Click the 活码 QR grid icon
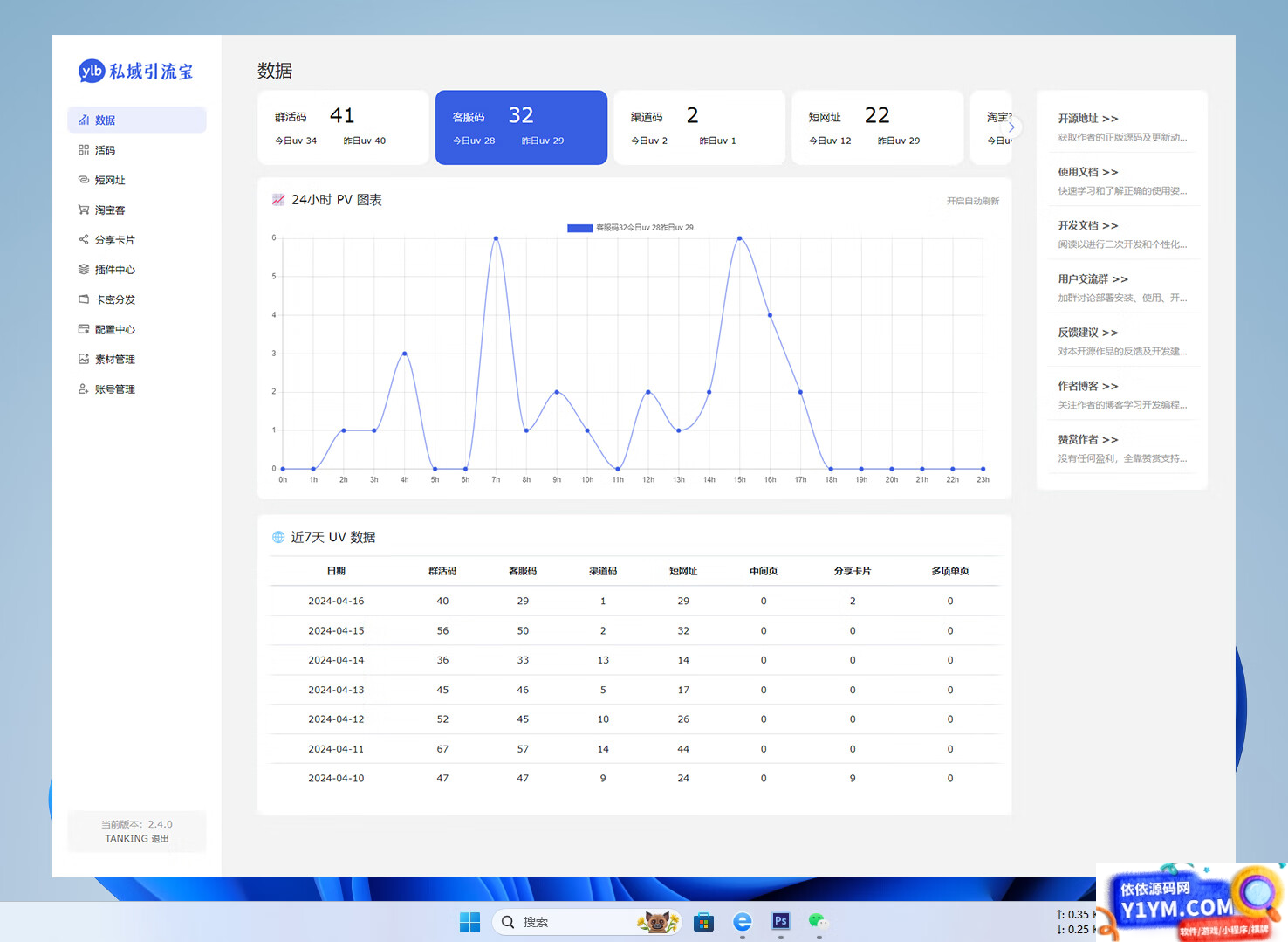 coord(84,150)
